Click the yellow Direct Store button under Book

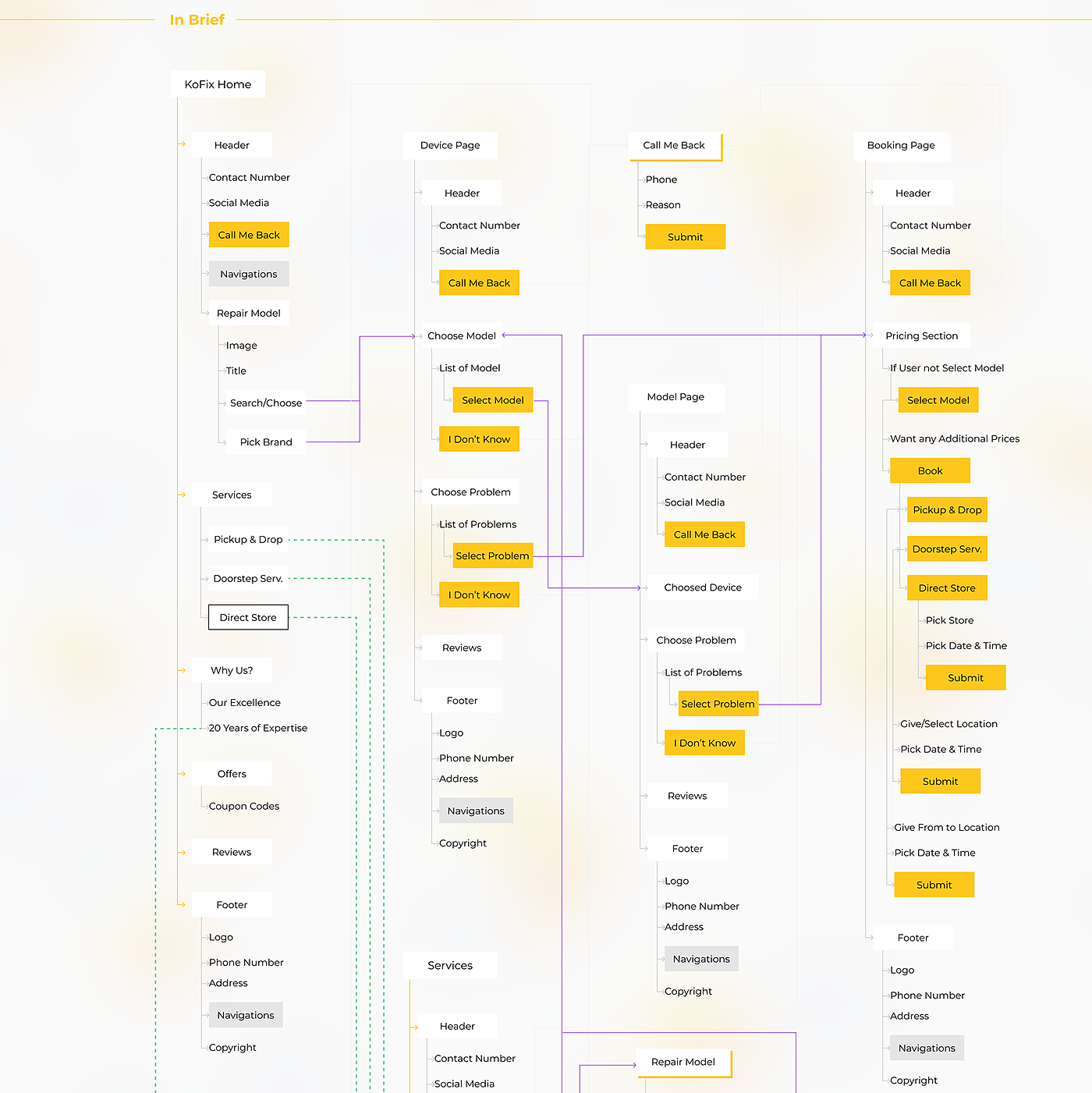click(x=947, y=588)
